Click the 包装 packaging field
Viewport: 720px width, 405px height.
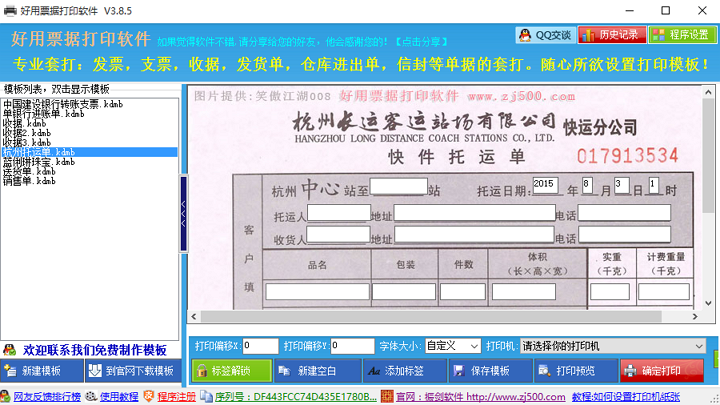[x=404, y=292]
